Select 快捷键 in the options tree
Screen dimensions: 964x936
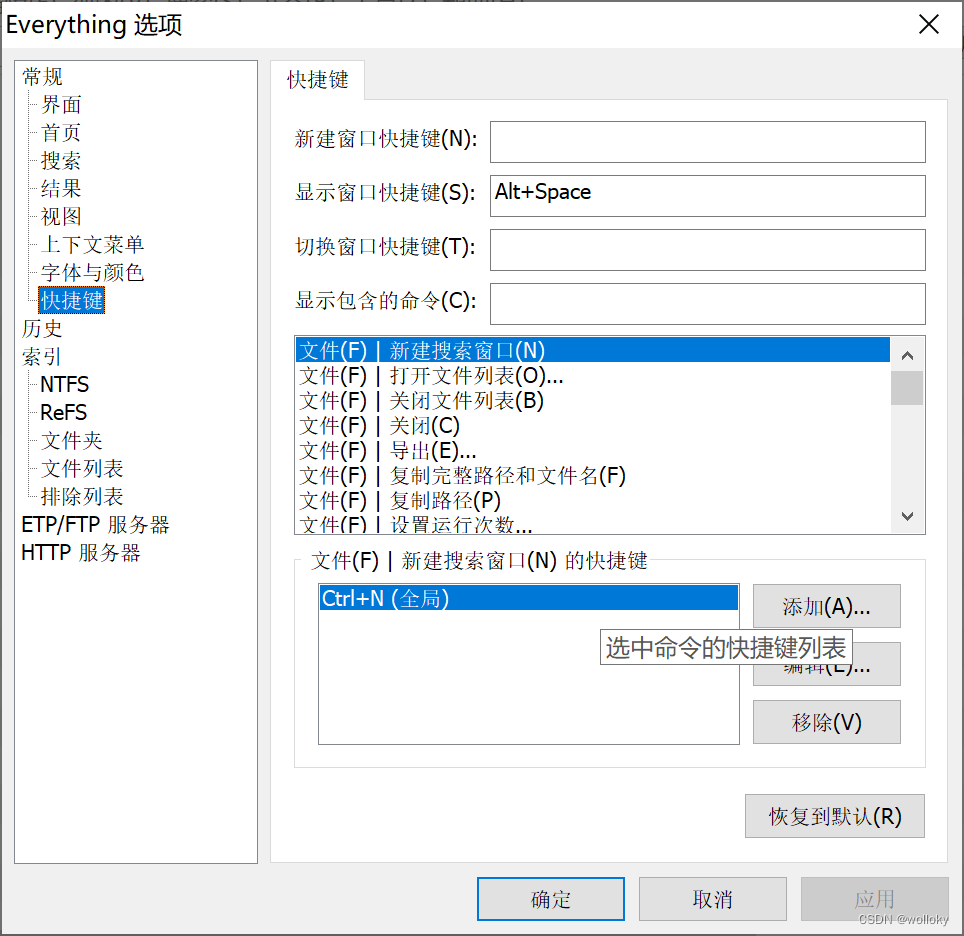72,300
